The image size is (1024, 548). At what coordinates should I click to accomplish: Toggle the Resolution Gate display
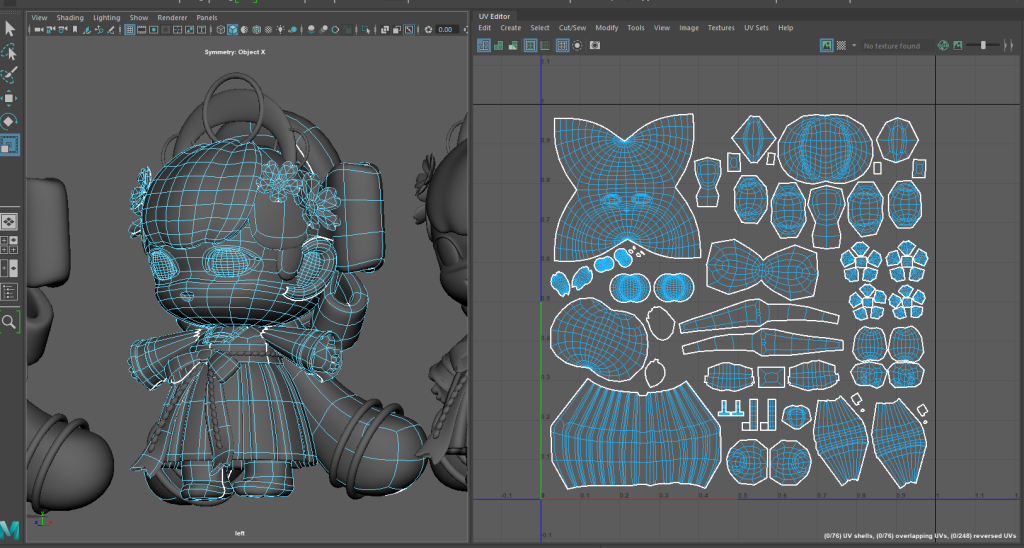(153, 29)
